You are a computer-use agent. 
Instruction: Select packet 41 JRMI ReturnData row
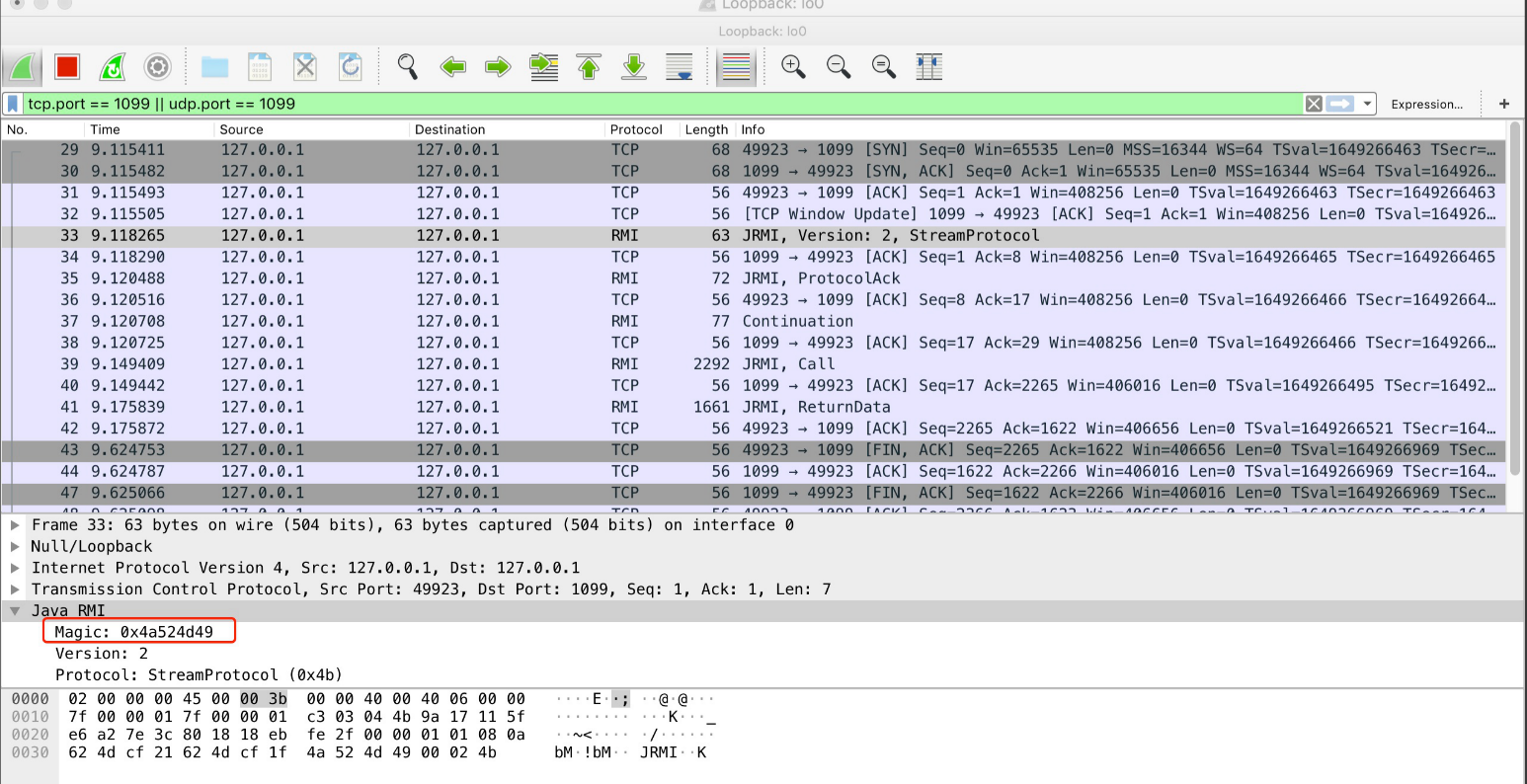[x=755, y=408]
